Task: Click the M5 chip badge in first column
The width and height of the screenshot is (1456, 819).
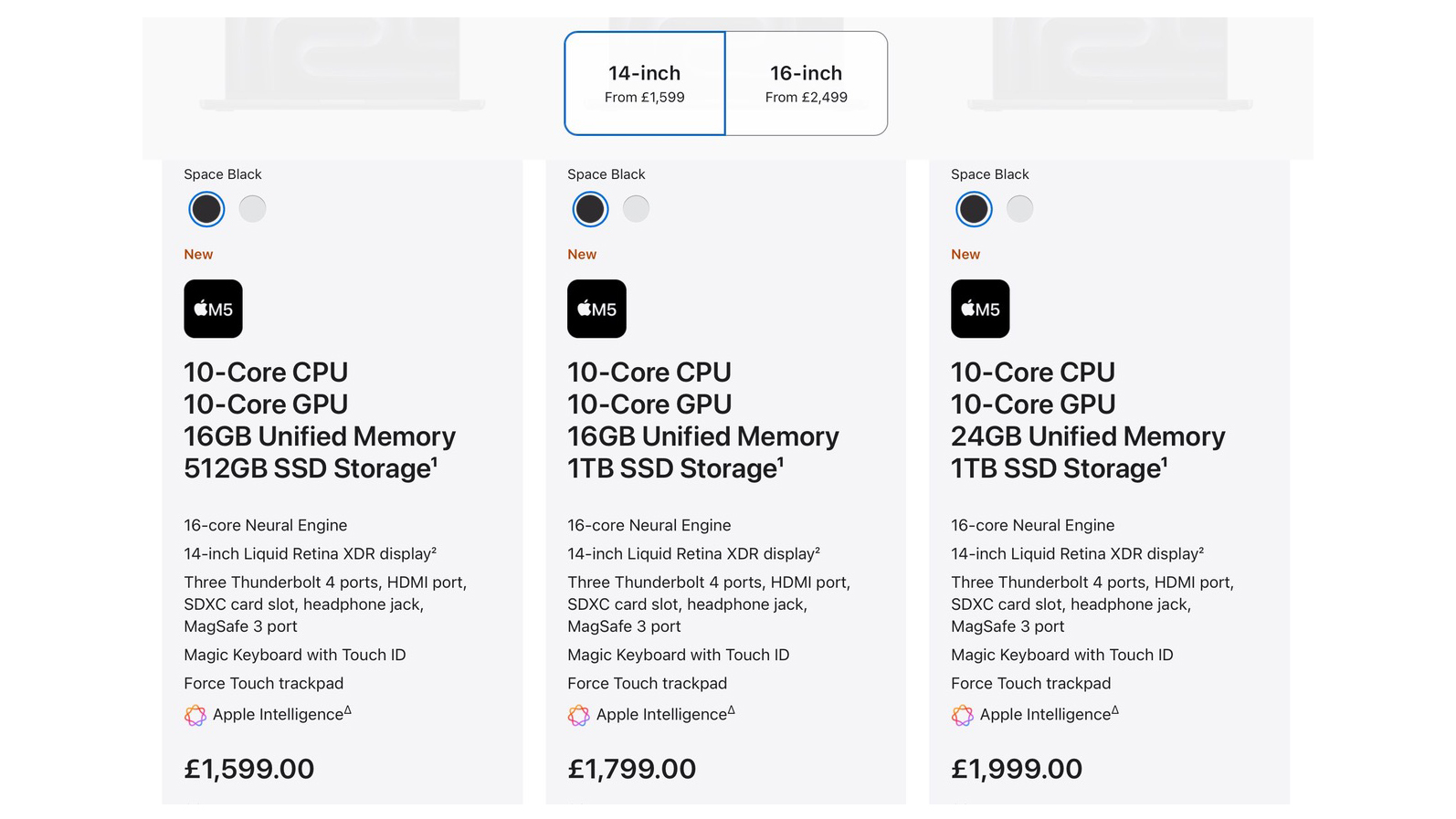Action: click(213, 309)
